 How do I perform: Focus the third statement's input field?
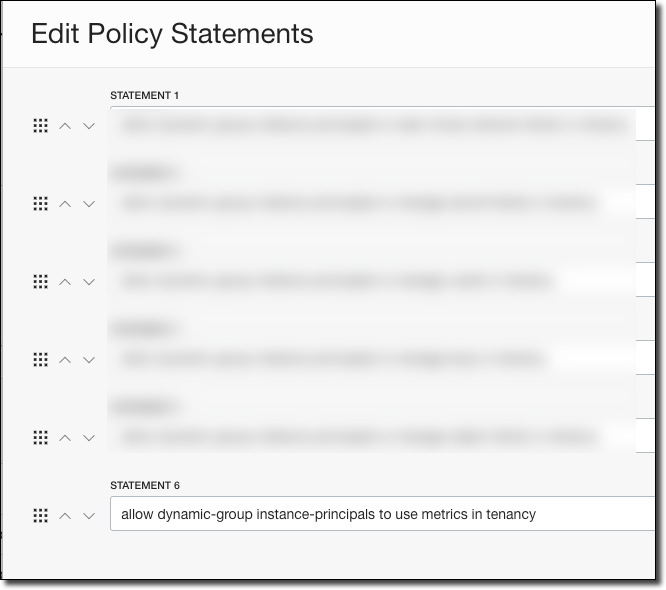coord(380,281)
